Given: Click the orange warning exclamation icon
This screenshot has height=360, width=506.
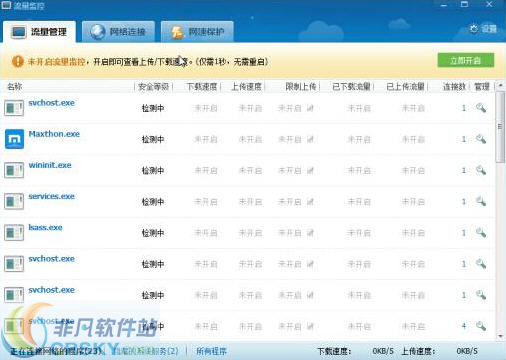Looking at the screenshot, I should (x=18, y=61).
